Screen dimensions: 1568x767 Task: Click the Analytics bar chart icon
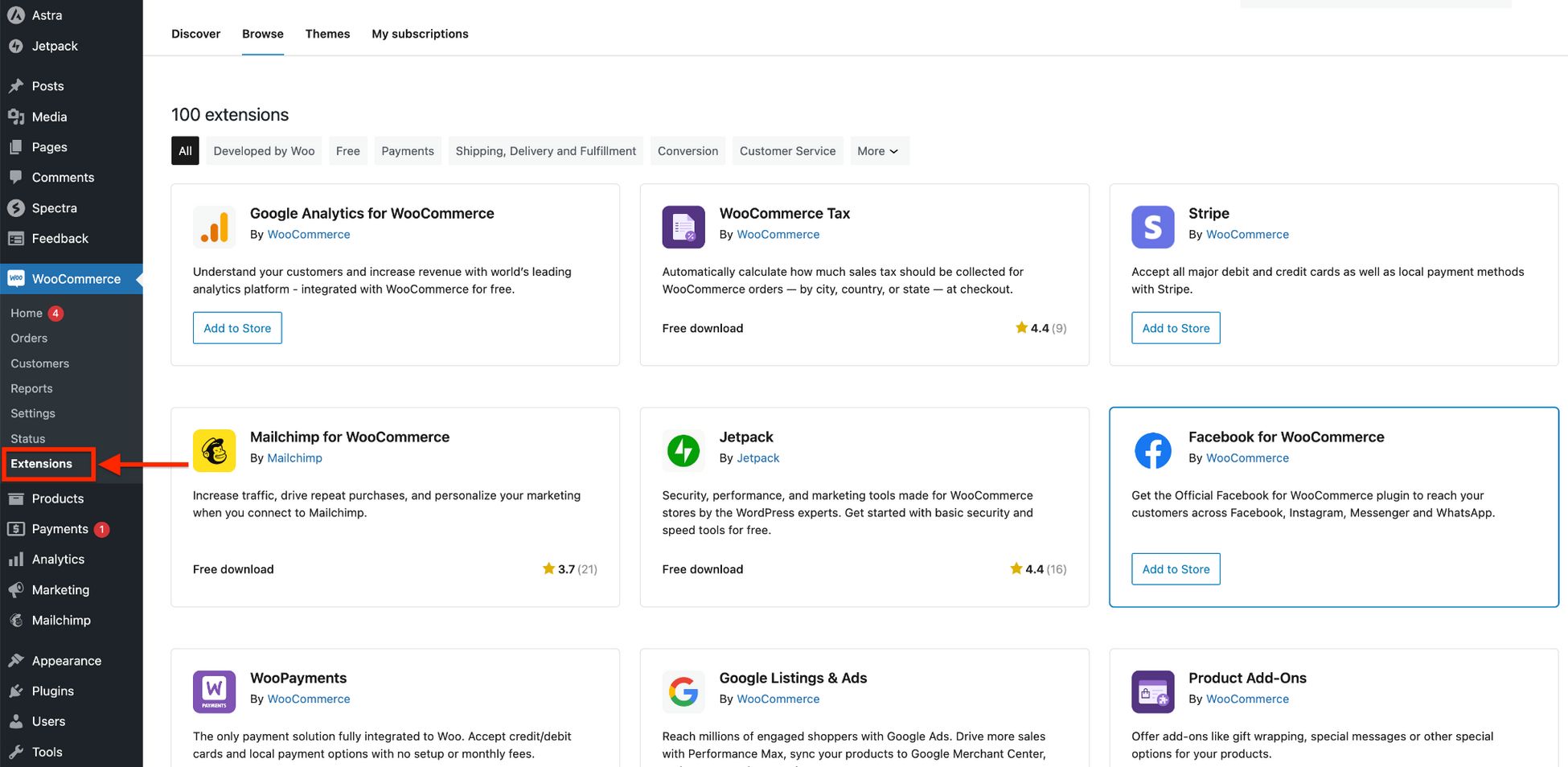point(16,560)
